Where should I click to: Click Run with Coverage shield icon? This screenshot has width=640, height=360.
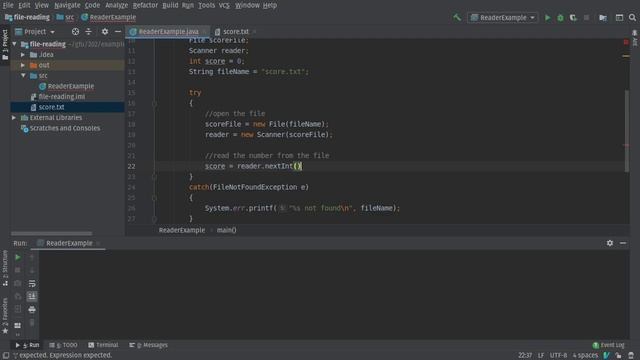click(x=573, y=18)
